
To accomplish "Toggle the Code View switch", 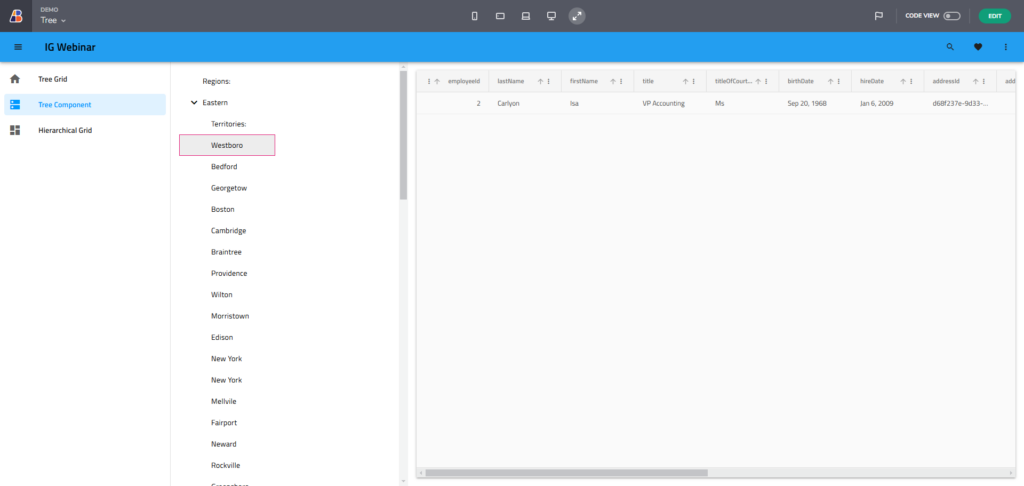I will click(x=951, y=16).
